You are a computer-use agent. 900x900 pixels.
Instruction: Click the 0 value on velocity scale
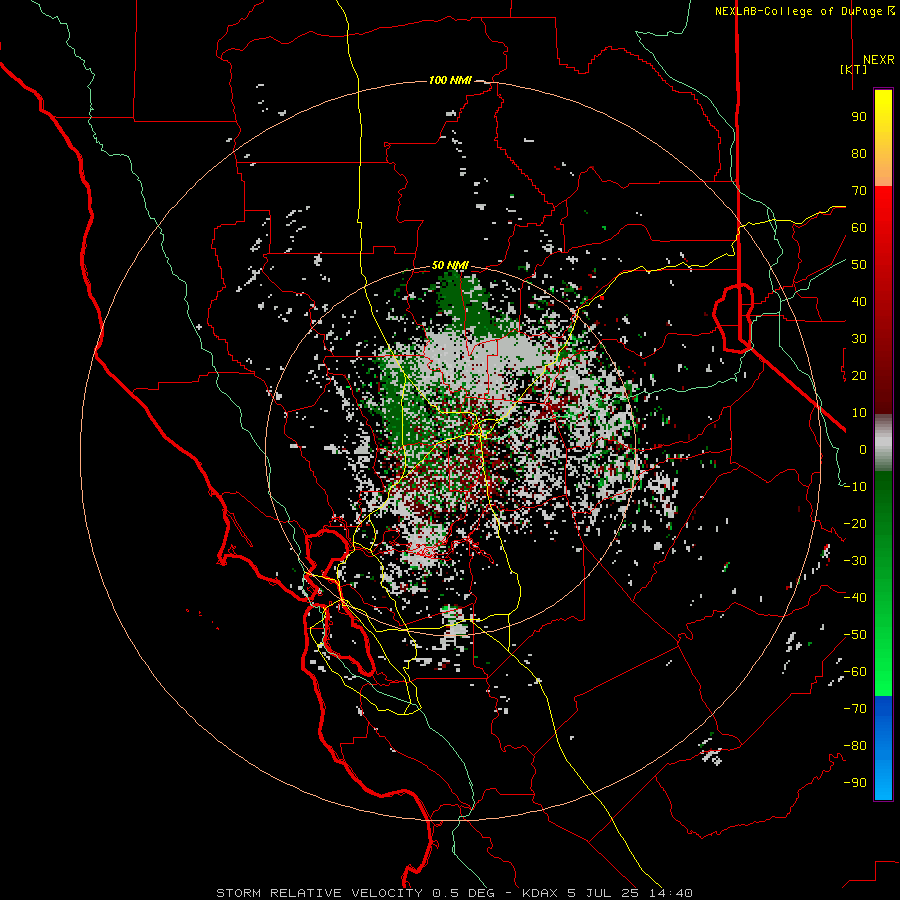click(863, 449)
